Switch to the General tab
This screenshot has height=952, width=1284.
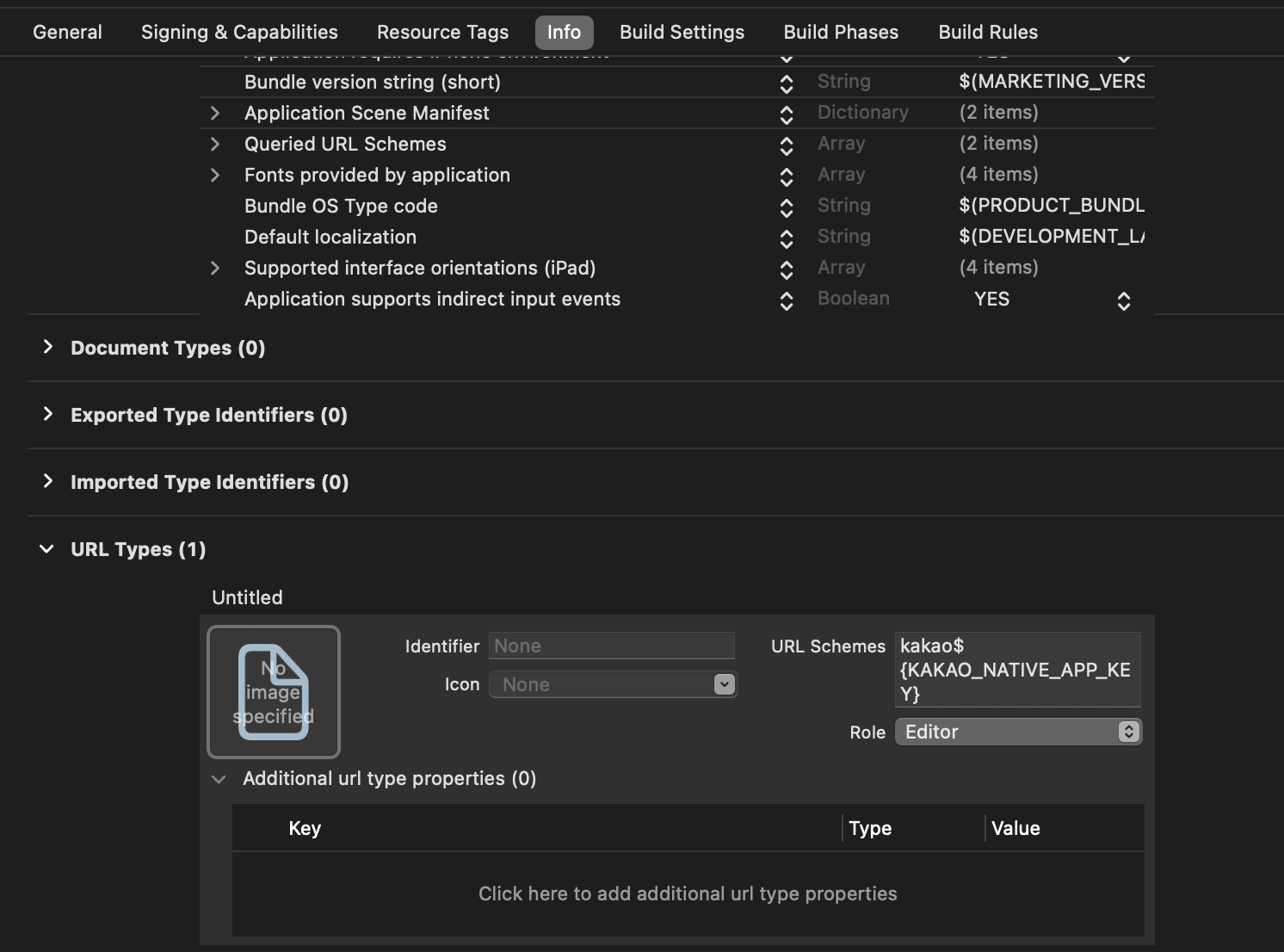click(67, 33)
